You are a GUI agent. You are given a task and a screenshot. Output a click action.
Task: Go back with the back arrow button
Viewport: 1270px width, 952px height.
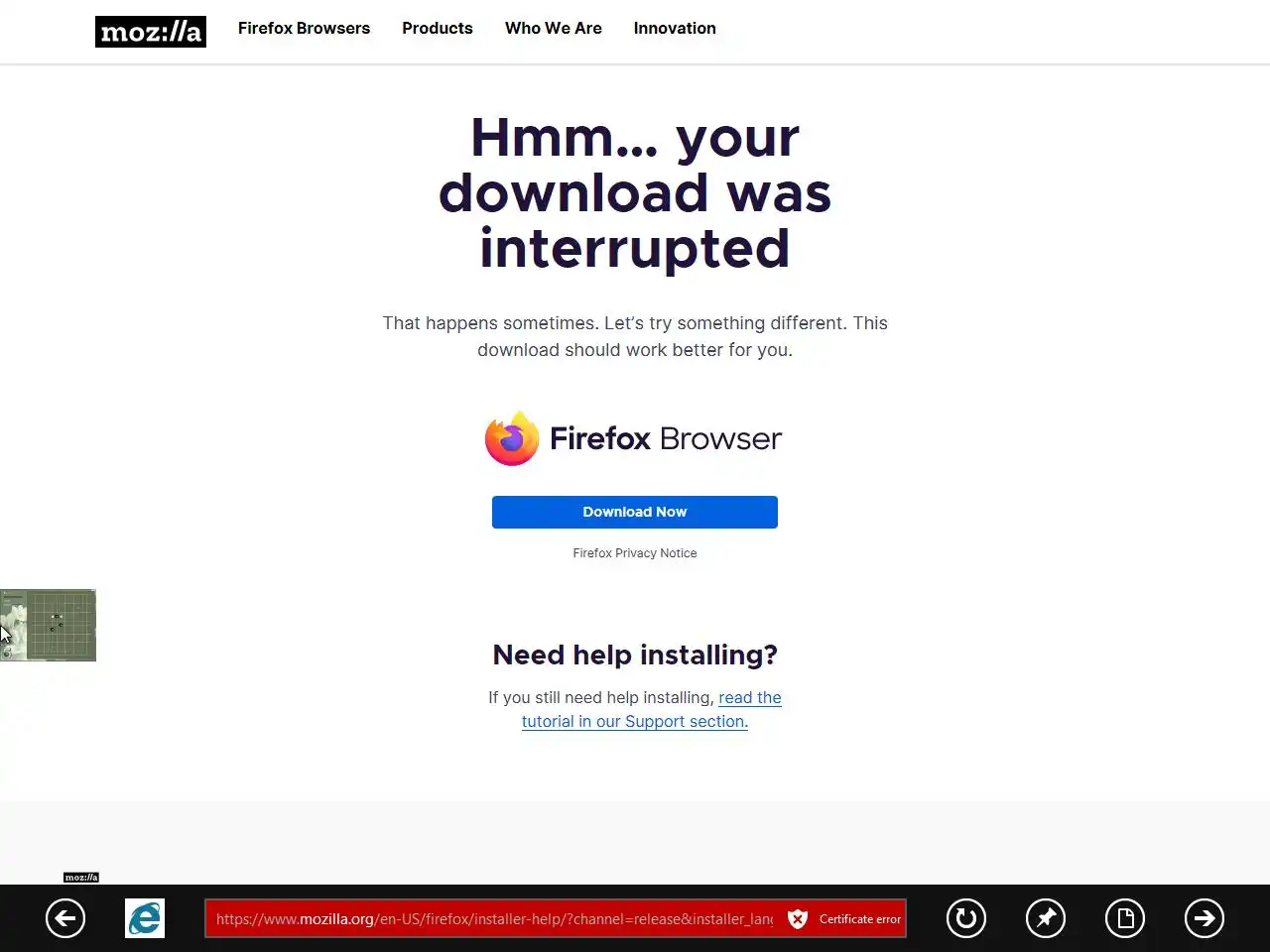click(65, 918)
